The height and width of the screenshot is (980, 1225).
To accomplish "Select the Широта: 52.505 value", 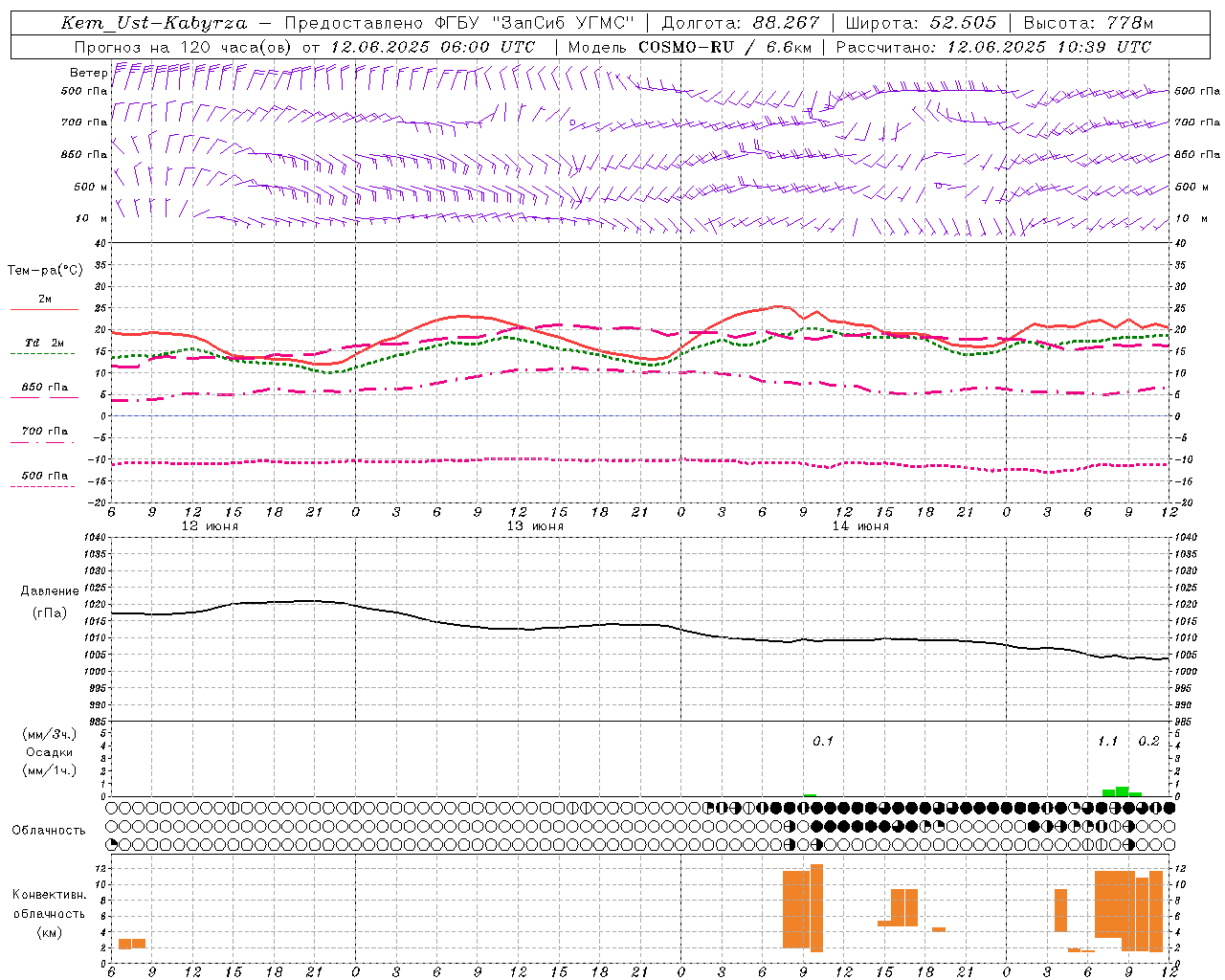I will coord(921,23).
